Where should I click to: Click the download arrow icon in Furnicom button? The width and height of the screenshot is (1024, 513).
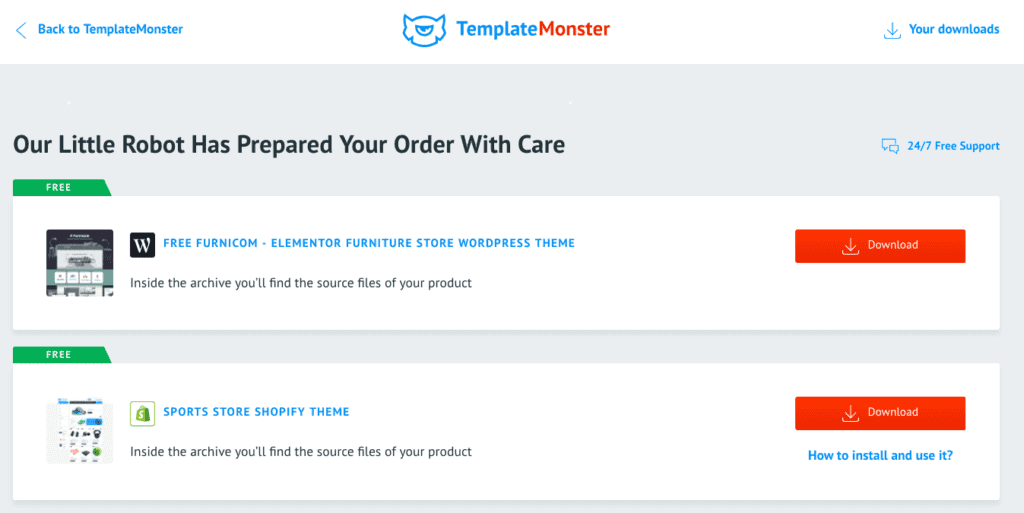click(850, 246)
